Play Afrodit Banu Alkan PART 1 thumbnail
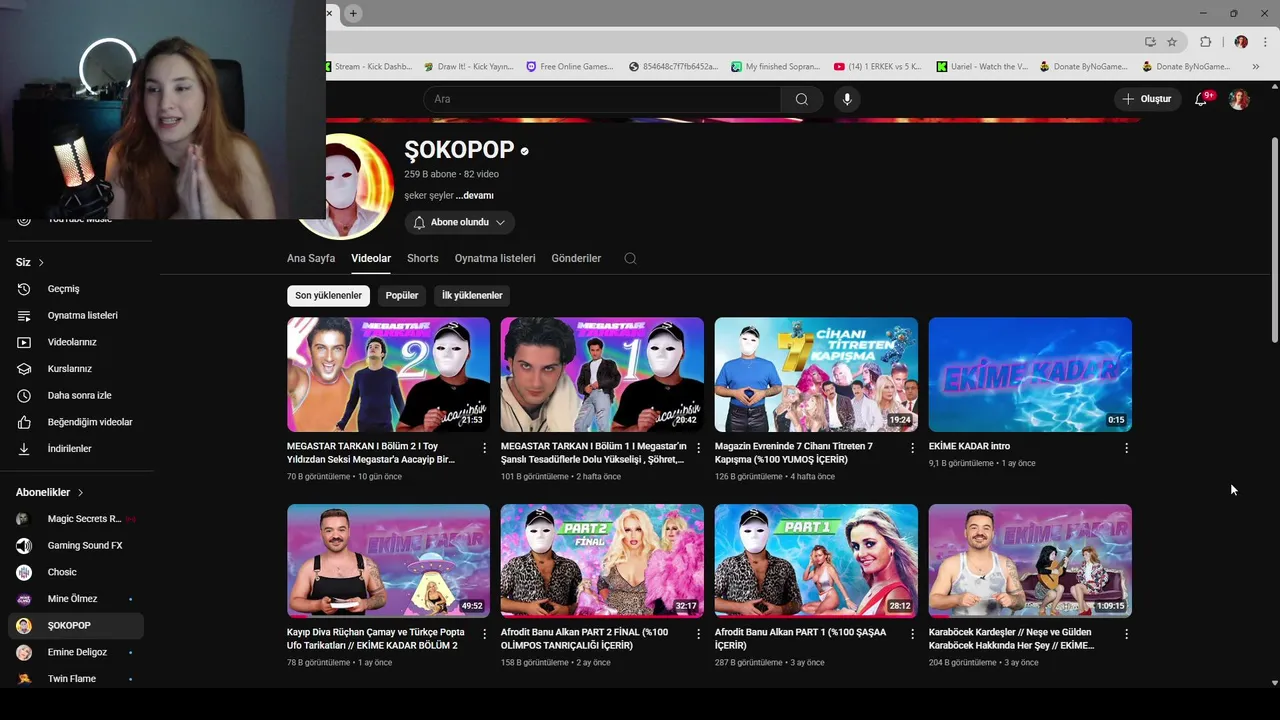Screen dimensions: 1280x720 coord(816,561)
